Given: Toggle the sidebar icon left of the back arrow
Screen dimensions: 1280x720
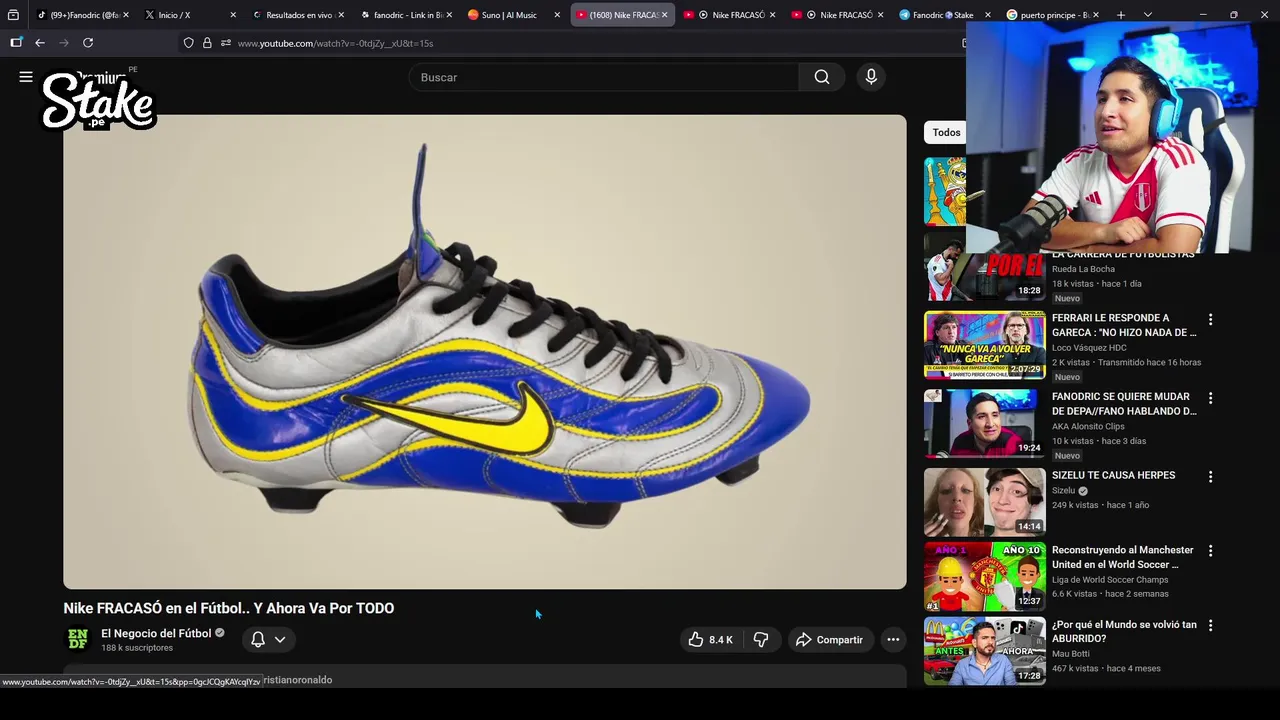Looking at the screenshot, I should pyautogui.click(x=16, y=43).
